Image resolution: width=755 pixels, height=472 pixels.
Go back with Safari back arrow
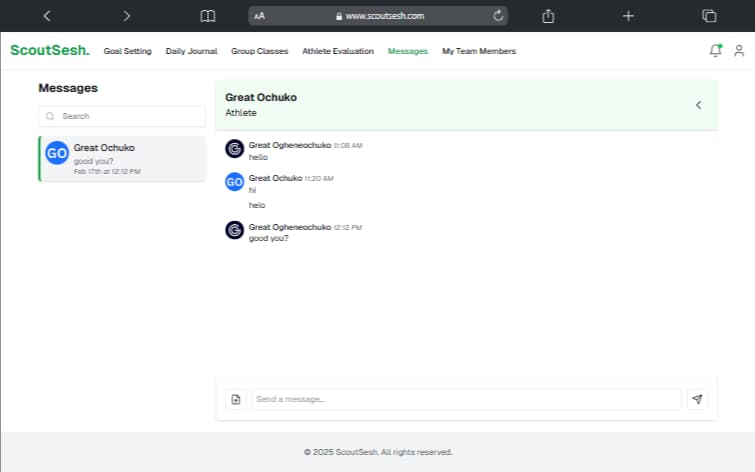(x=47, y=16)
